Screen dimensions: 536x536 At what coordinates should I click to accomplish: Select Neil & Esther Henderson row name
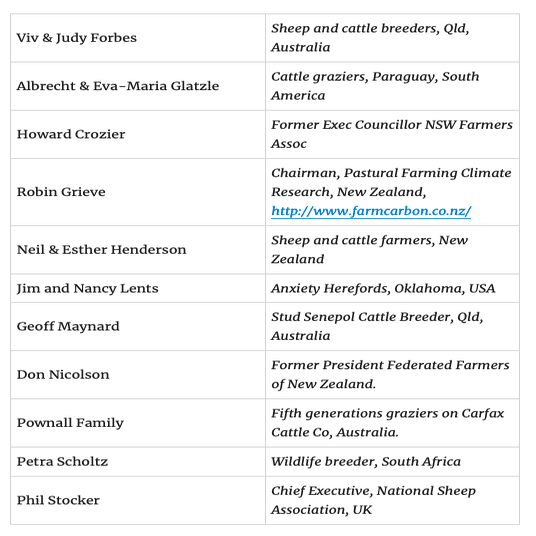pos(102,250)
